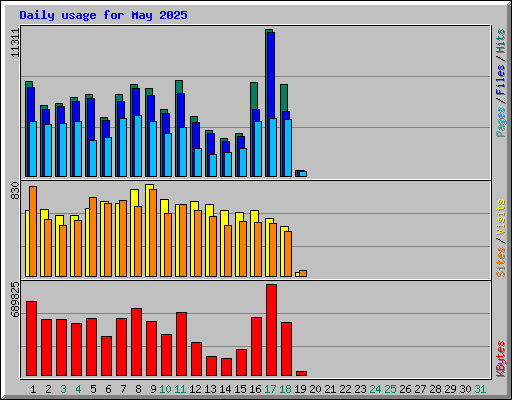Select the blue files bar for day 11
This screenshot has width=512, height=400.
(181, 110)
